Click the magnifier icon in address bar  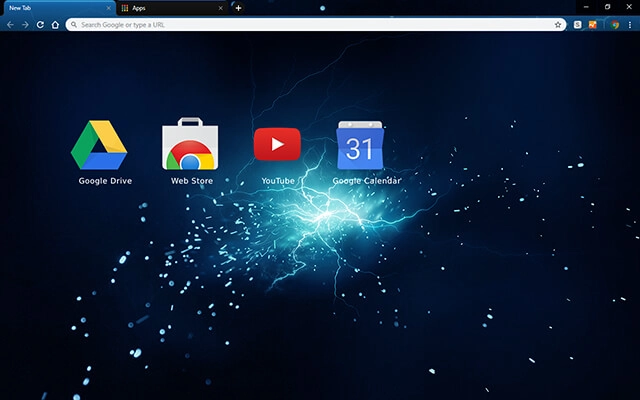(x=73, y=25)
